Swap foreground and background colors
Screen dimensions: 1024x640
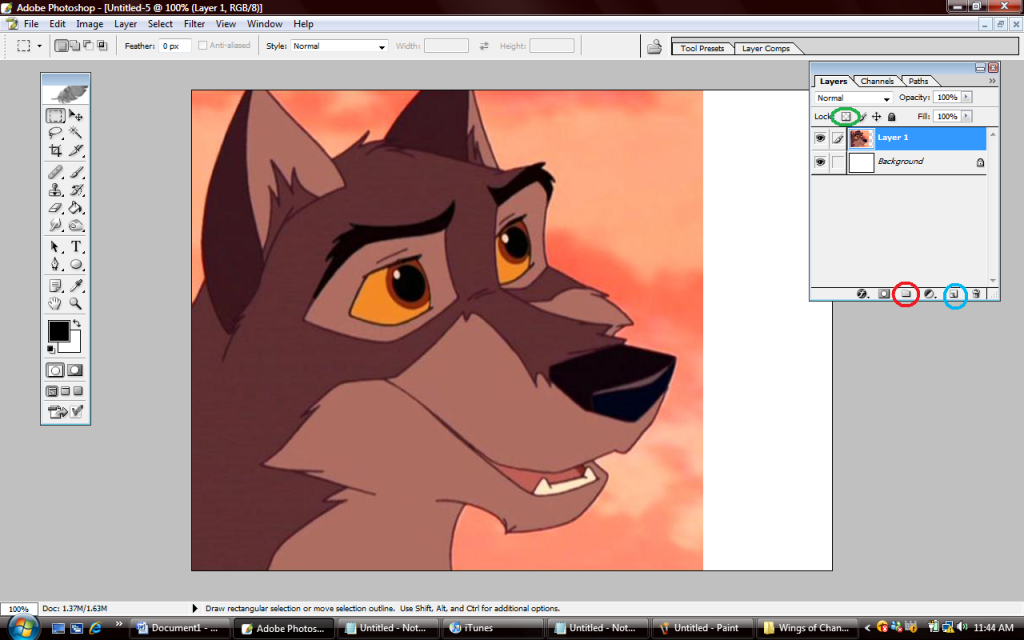point(76,323)
